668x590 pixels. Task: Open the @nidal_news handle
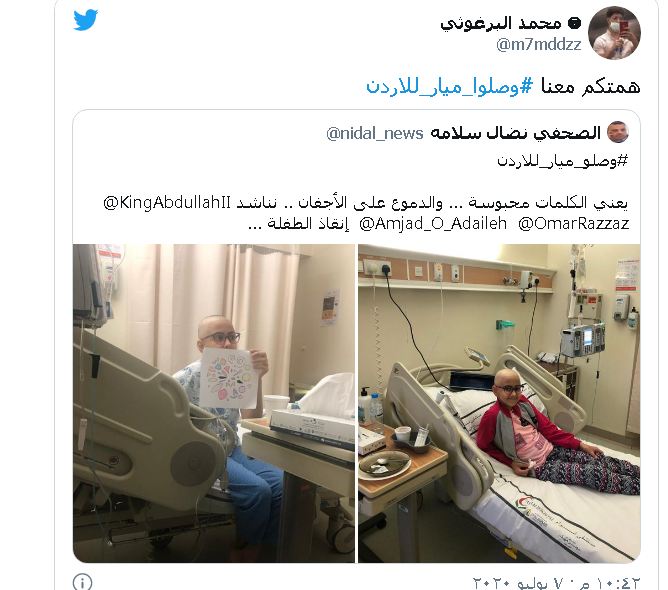click(x=374, y=133)
